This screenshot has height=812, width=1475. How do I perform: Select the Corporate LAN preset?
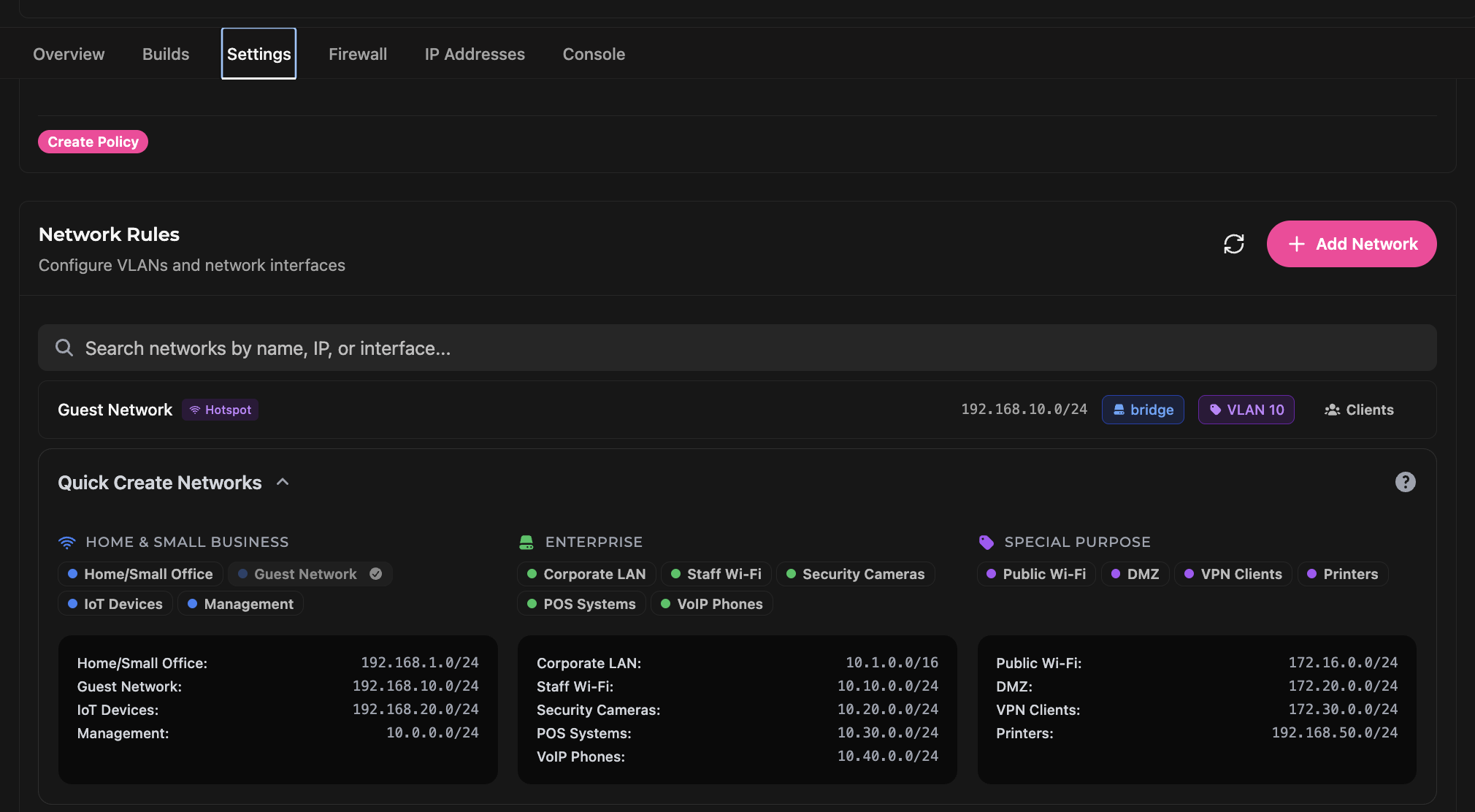click(586, 574)
